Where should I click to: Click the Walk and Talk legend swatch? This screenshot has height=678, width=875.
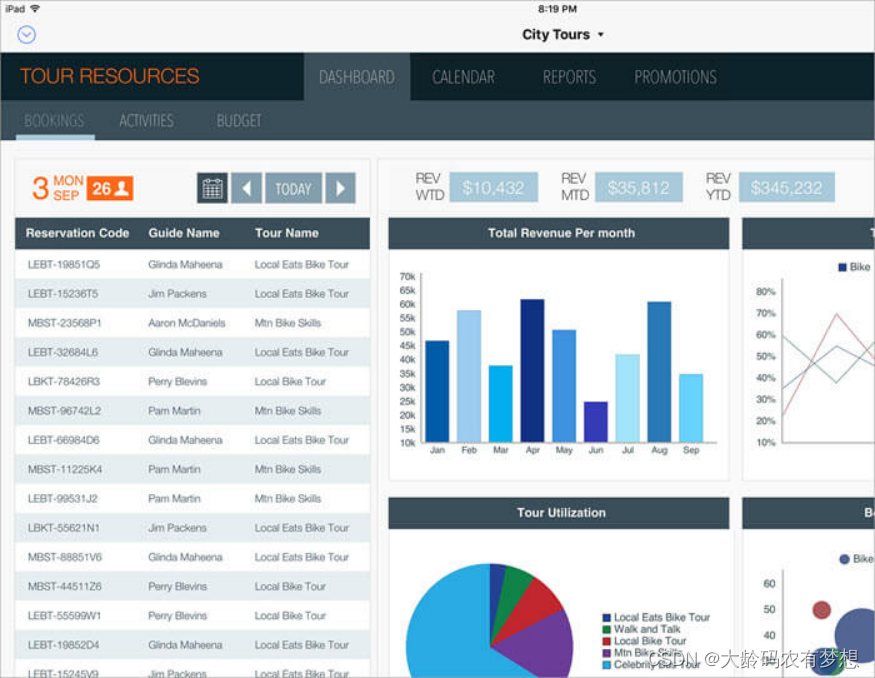coord(607,629)
